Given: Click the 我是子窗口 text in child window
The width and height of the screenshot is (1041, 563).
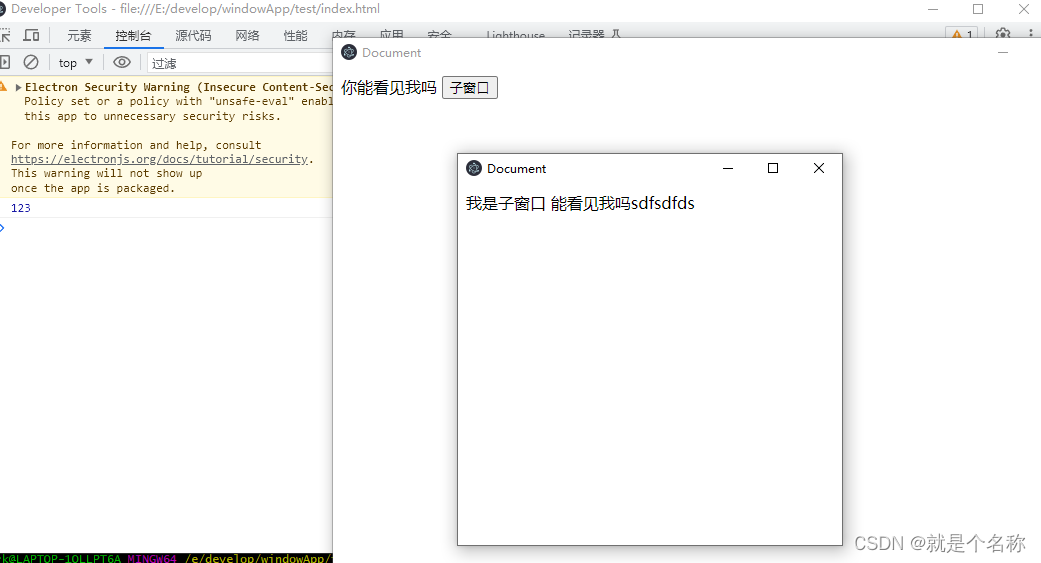Looking at the screenshot, I should [x=505, y=203].
